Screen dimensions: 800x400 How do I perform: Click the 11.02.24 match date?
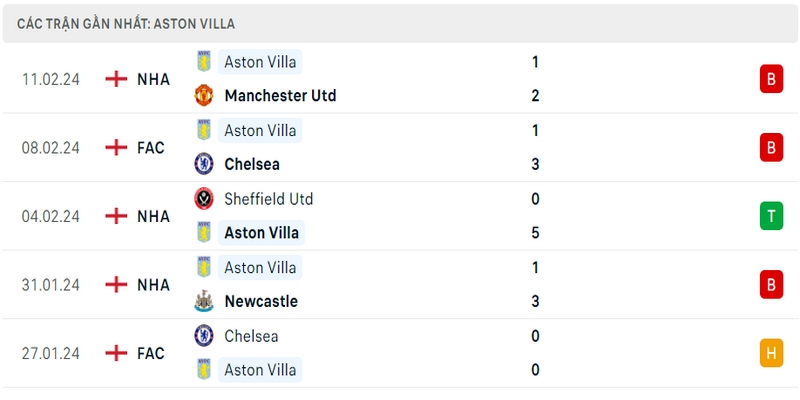click(x=51, y=79)
